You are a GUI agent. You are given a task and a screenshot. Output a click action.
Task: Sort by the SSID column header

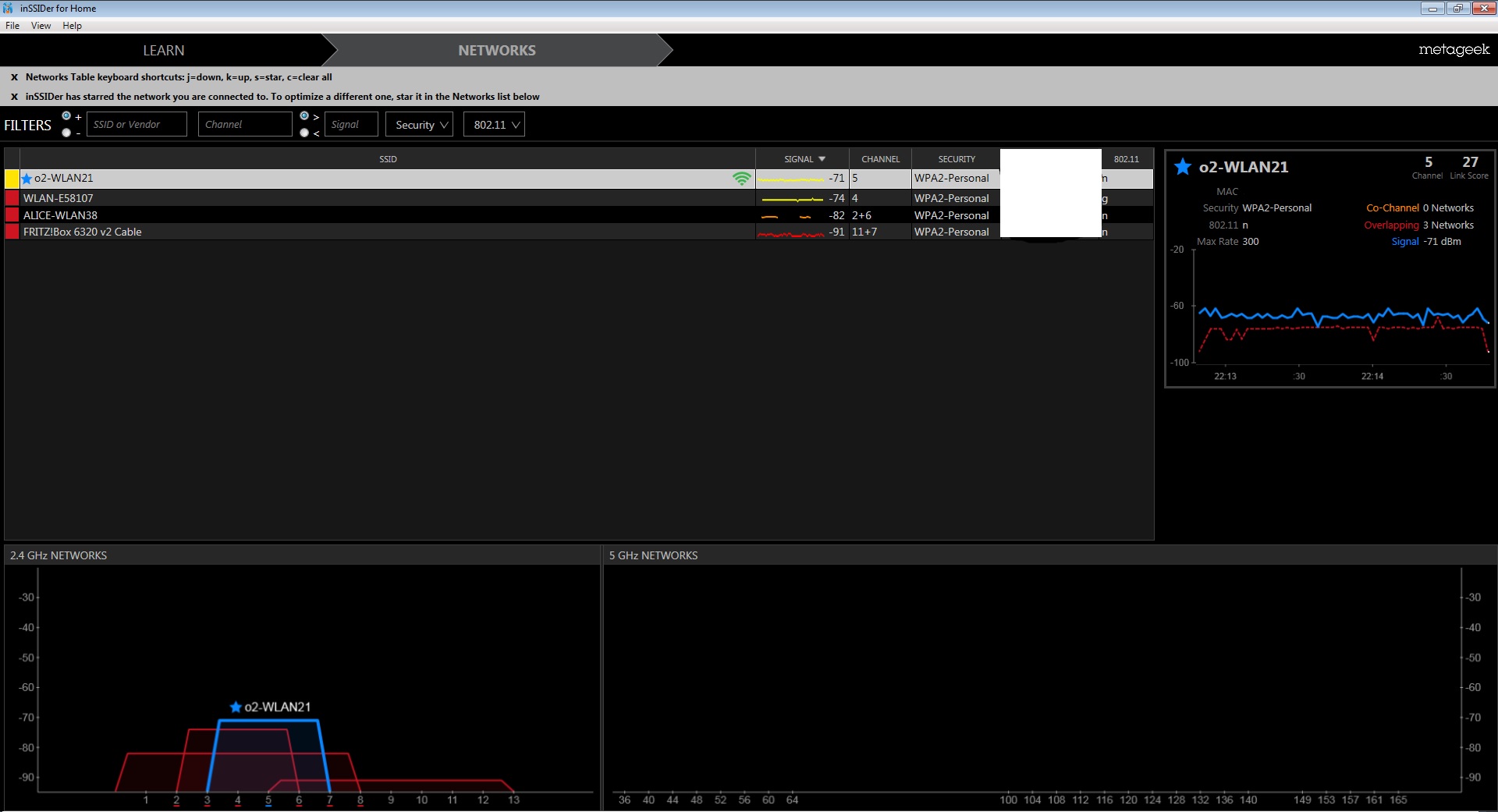[x=388, y=159]
